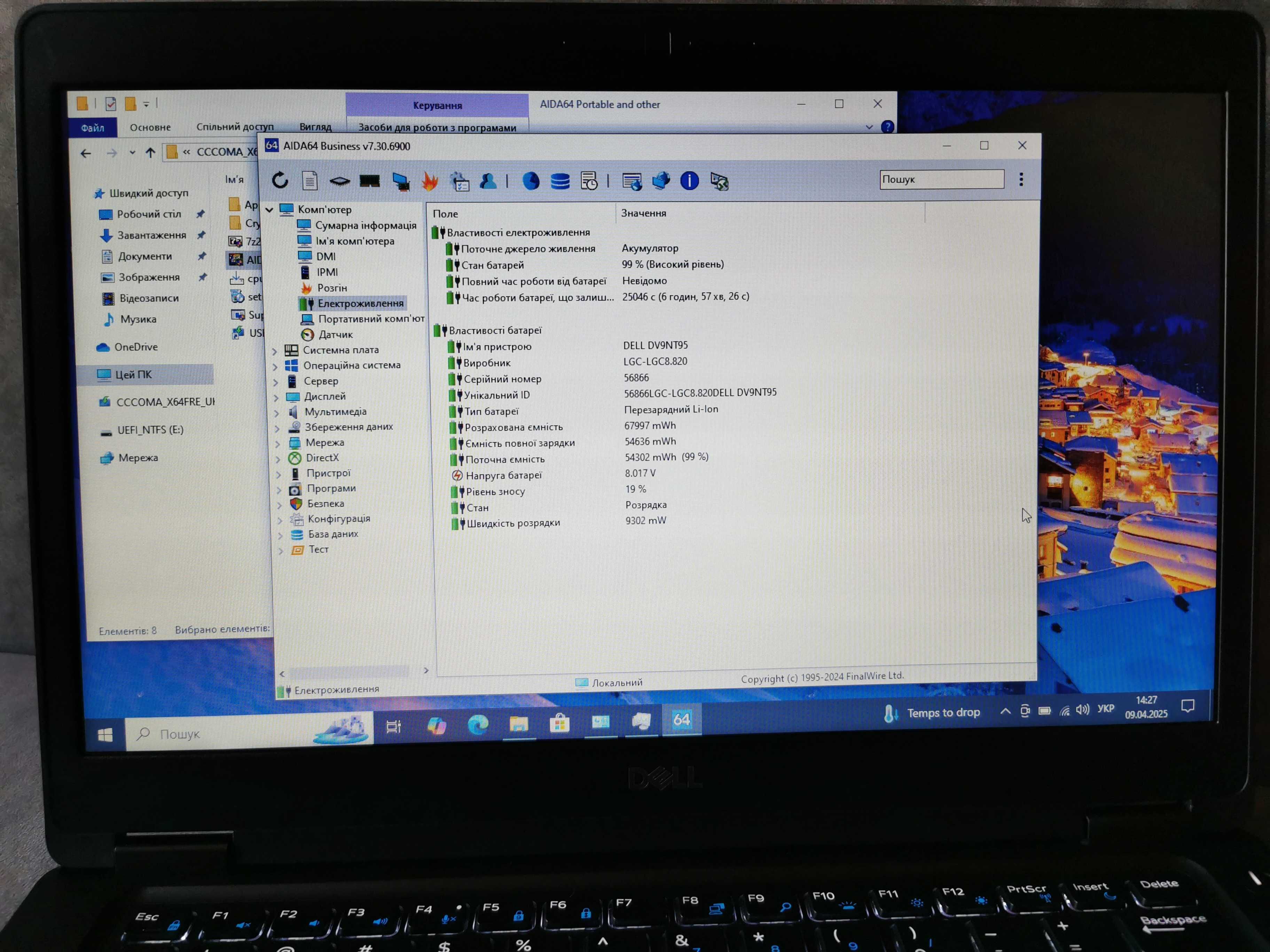Open the Спільний доступ ribbon tab
1270x952 pixels.
point(235,127)
